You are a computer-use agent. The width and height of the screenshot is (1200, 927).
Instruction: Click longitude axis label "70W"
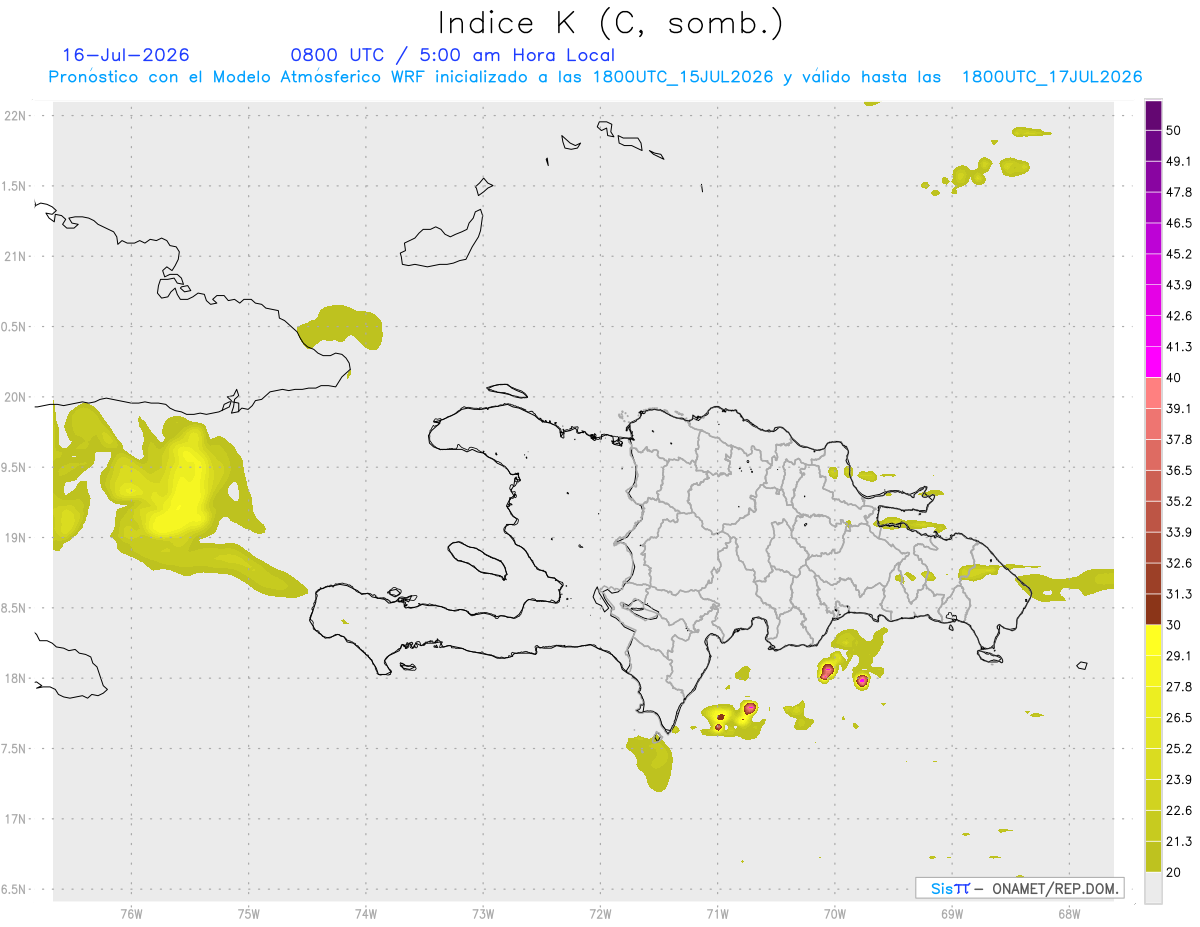(x=834, y=913)
